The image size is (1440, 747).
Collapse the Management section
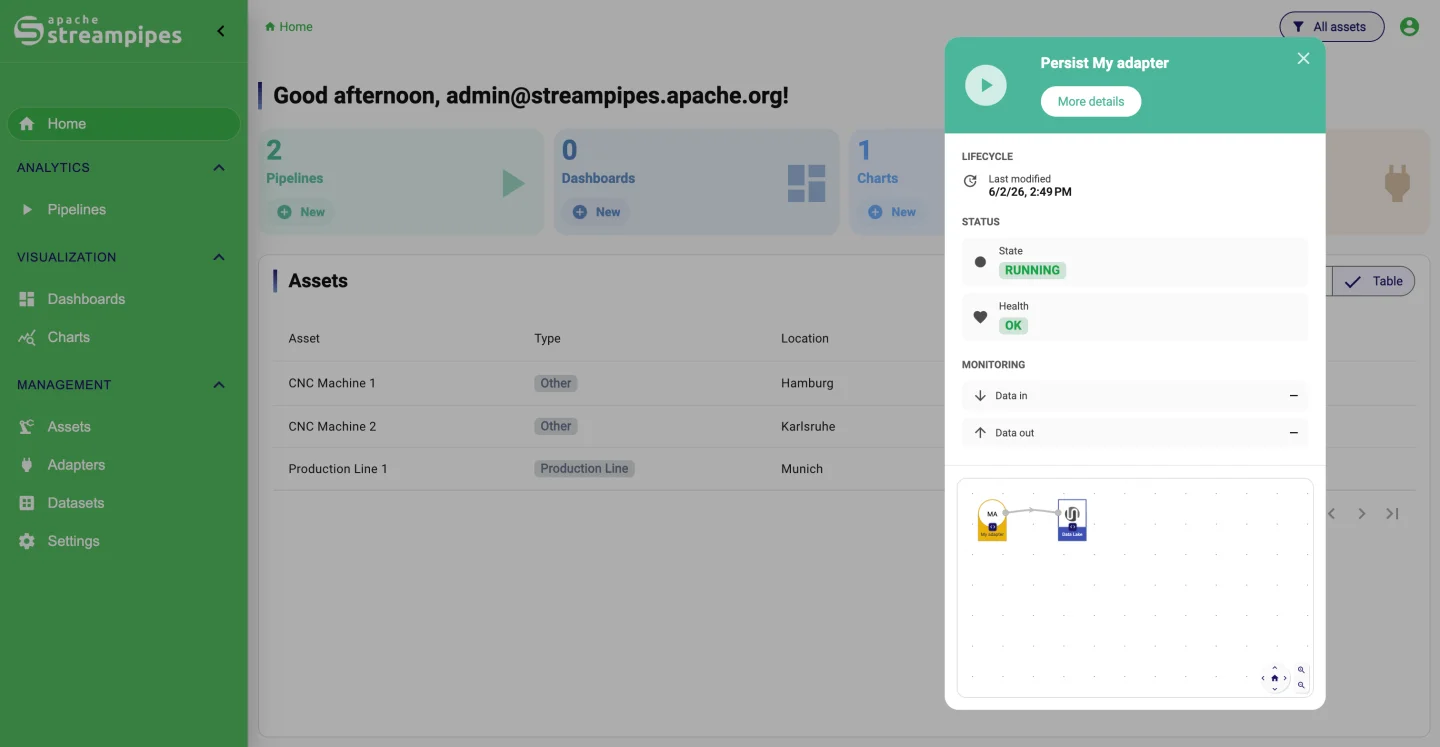pyautogui.click(x=219, y=385)
